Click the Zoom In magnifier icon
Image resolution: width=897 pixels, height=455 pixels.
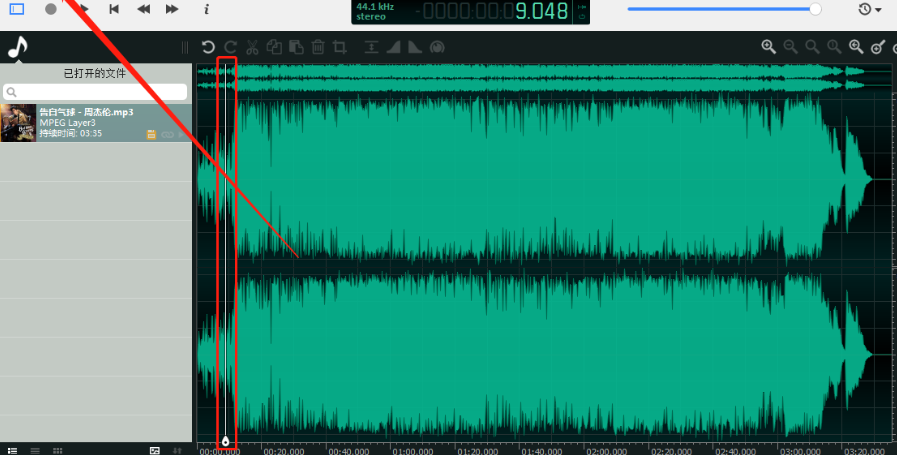[x=768, y=47]
